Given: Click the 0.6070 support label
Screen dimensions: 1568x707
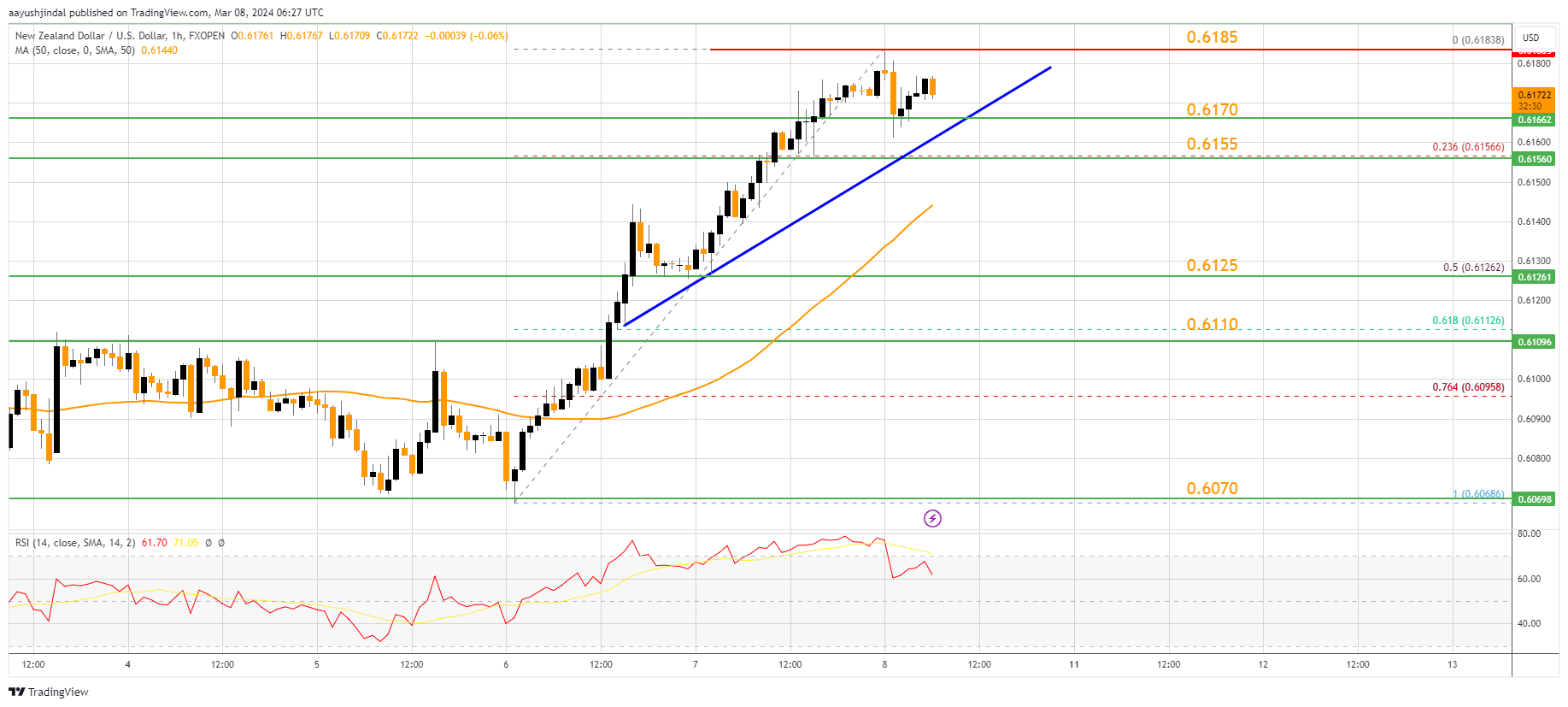Looking at the screenshot, I should [1212, 488].
